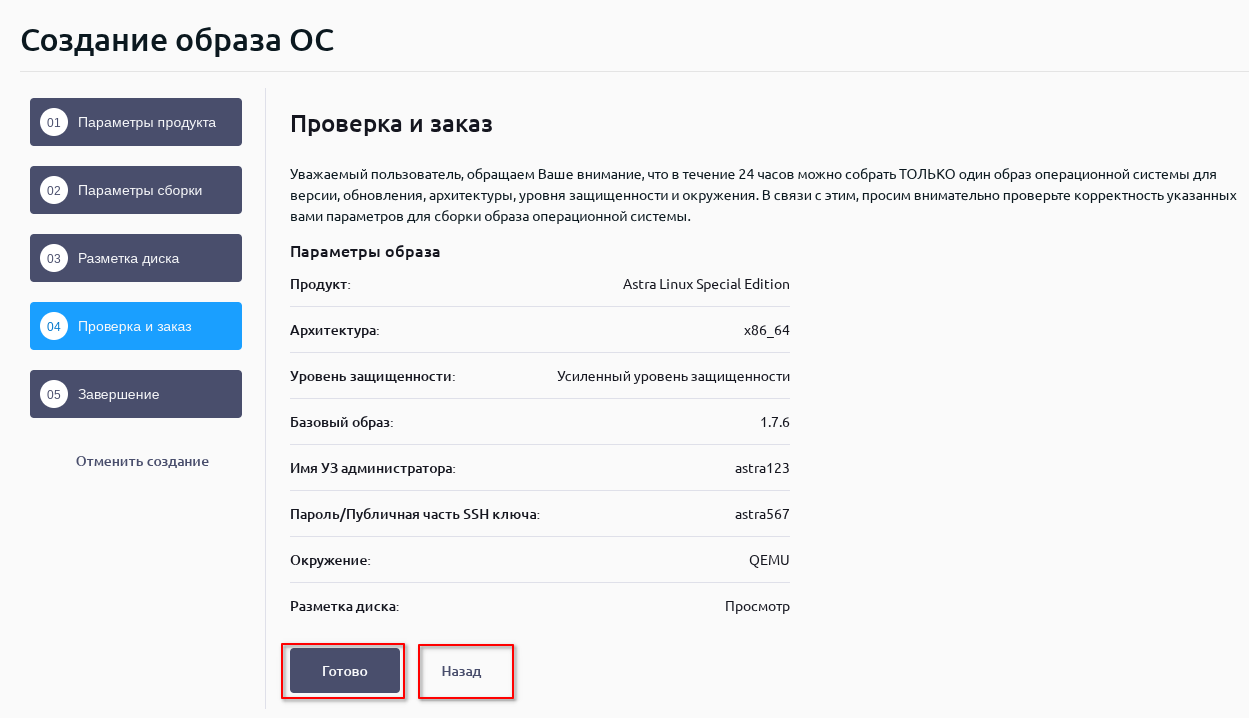This screenshot has width=1249, height=718.
Task: Click the astra567 password value
Action: pyautogui.click(x=762, y=514)
